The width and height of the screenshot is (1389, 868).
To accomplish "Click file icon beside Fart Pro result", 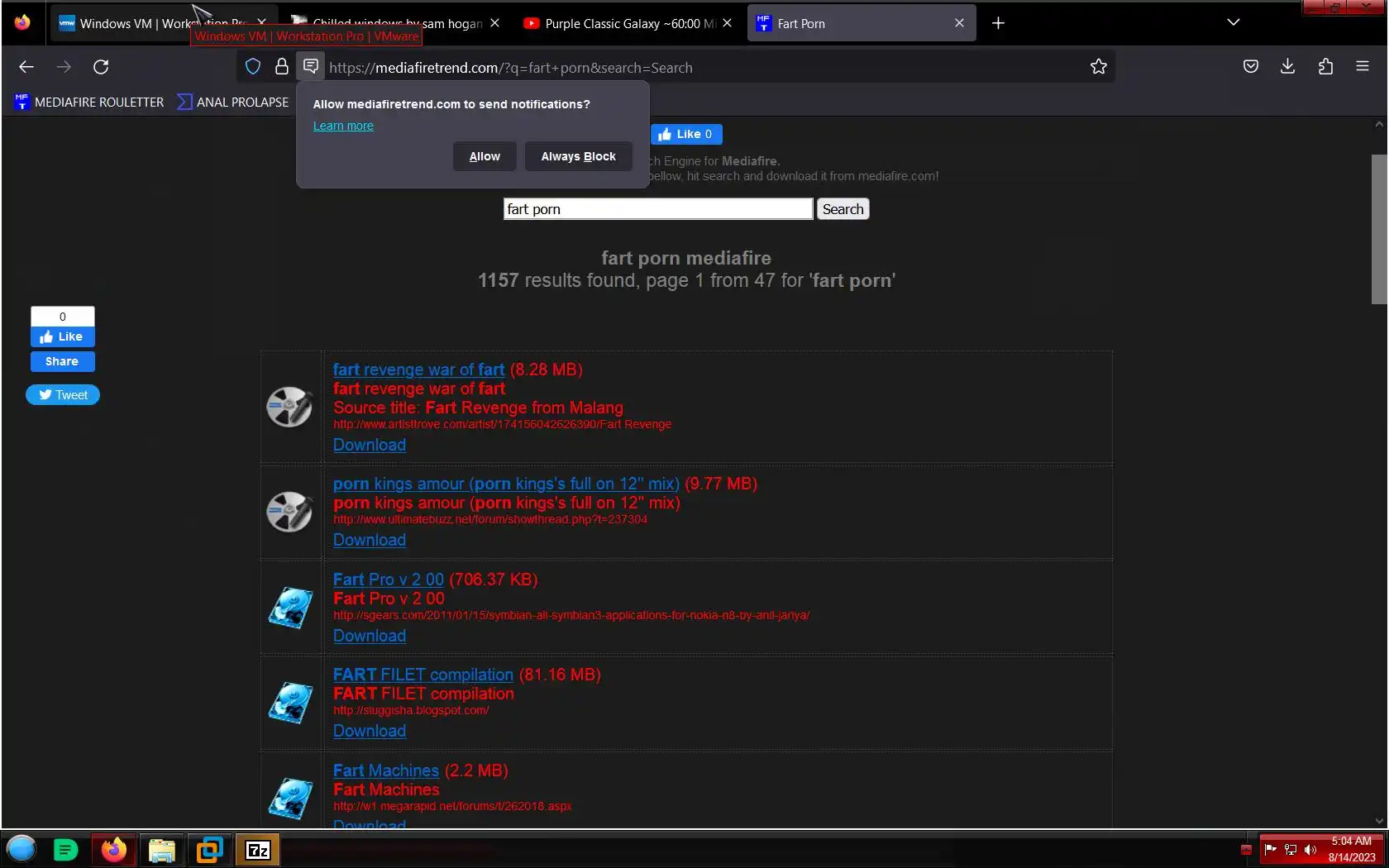I will point(290,608).
